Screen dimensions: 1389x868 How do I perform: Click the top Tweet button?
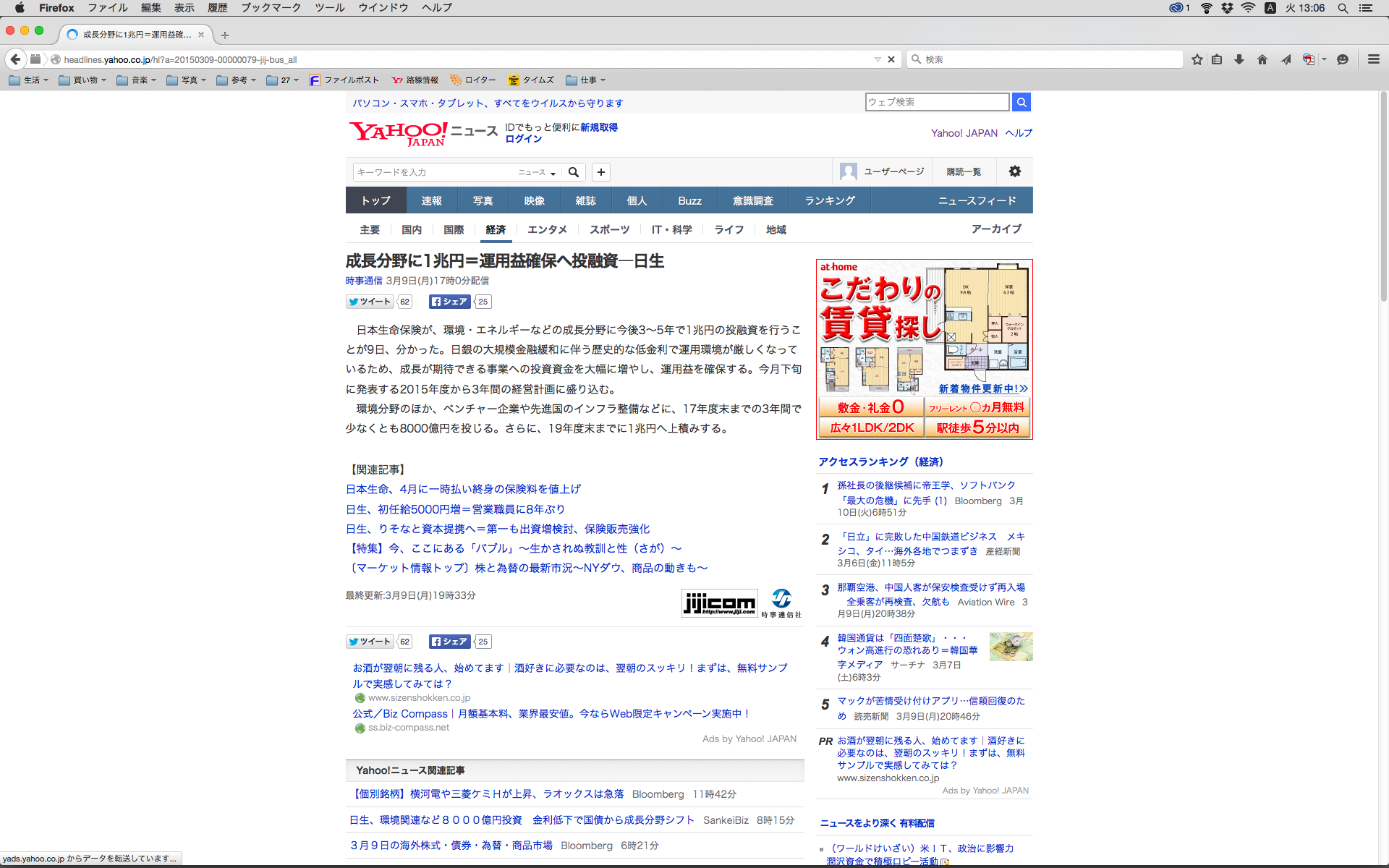[370, 302]
